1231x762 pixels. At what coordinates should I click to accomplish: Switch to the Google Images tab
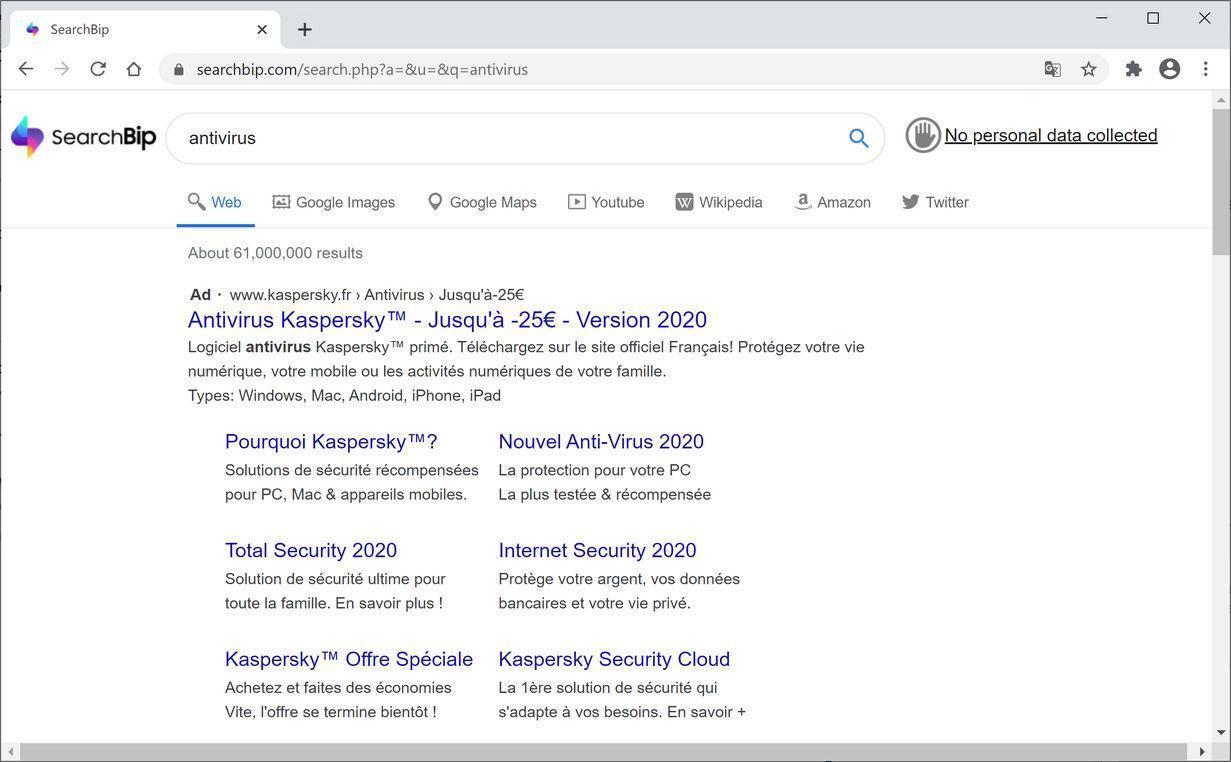pyautogui.click(x=334, y=202)
